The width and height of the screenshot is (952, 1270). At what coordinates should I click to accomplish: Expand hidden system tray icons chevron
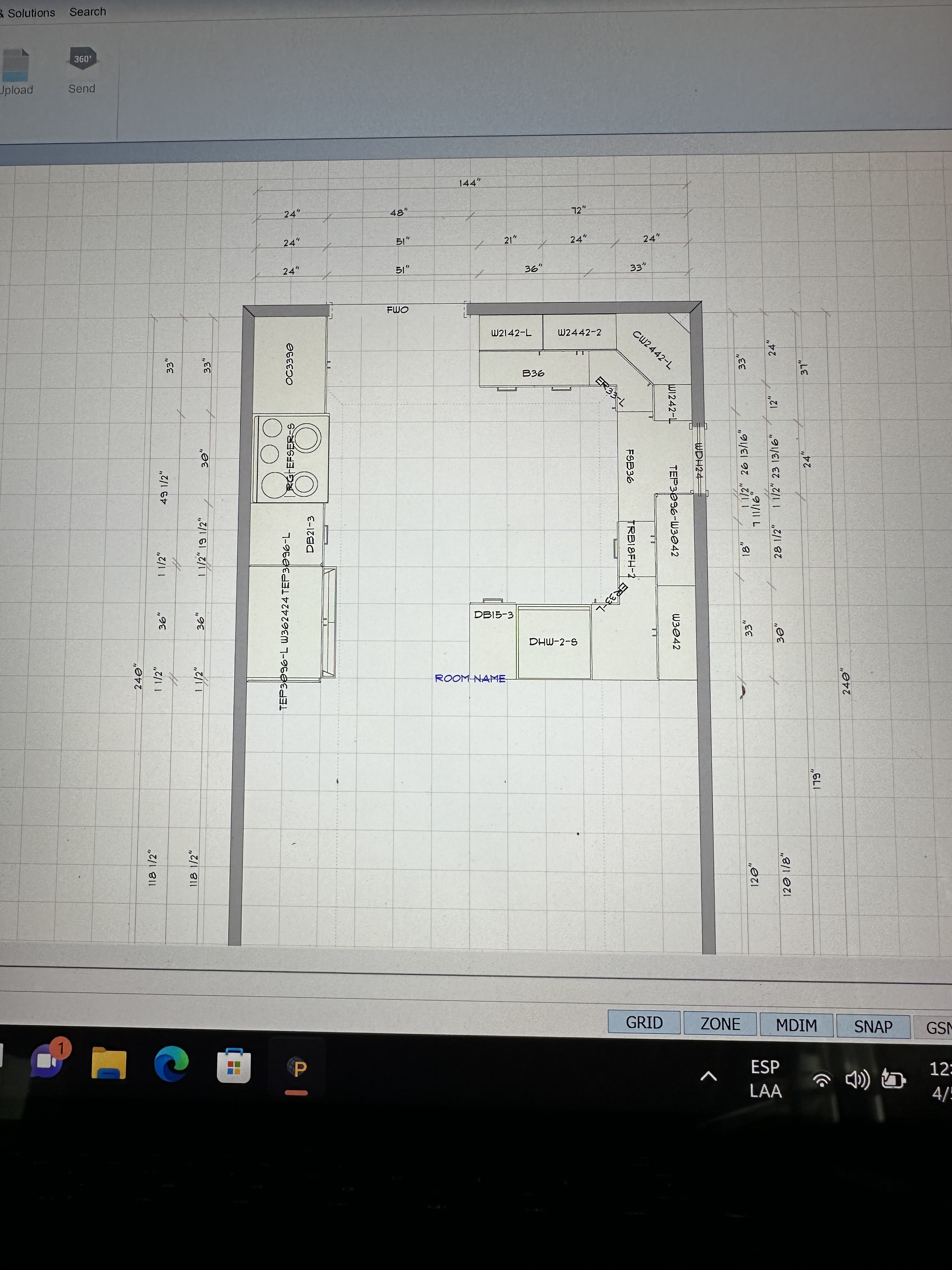[709, 1077]
